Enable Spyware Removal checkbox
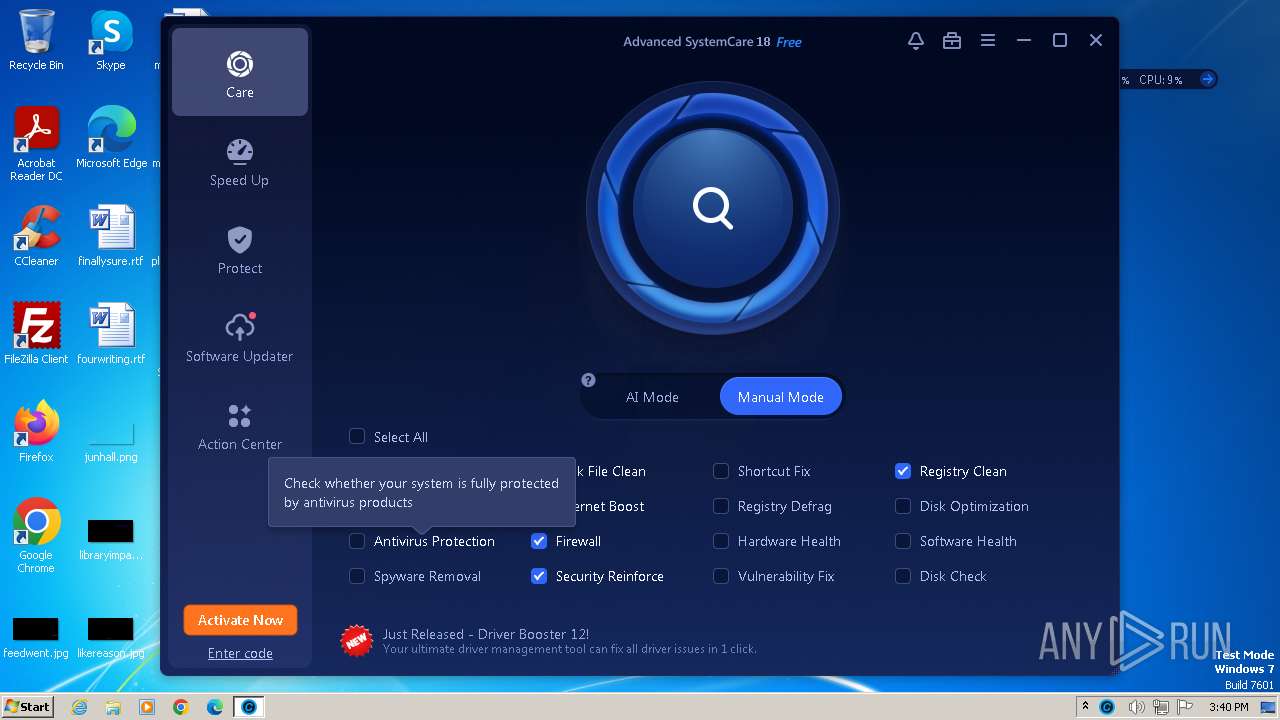 pos(357,576)
